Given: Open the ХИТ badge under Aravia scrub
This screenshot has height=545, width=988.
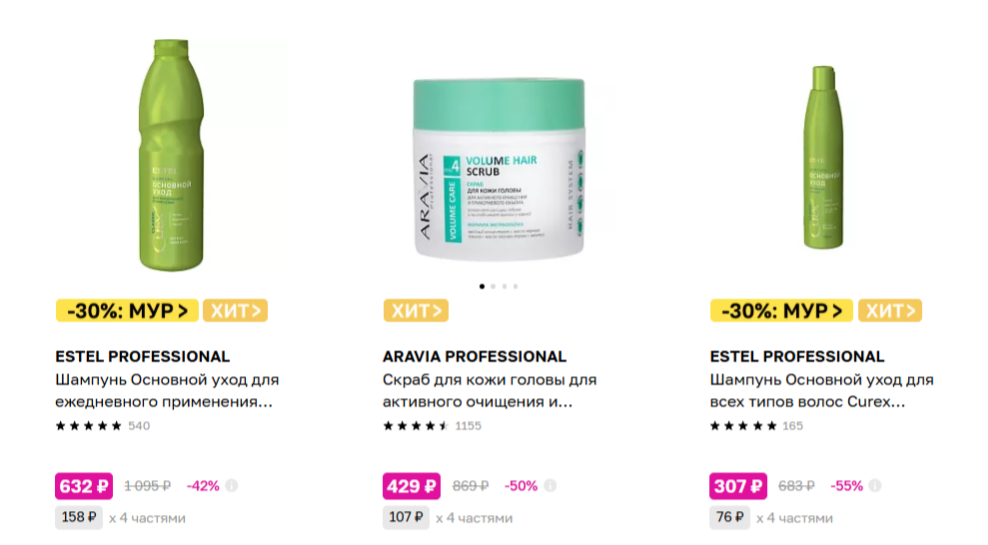Looking at the screenshot, I should 416,311.
